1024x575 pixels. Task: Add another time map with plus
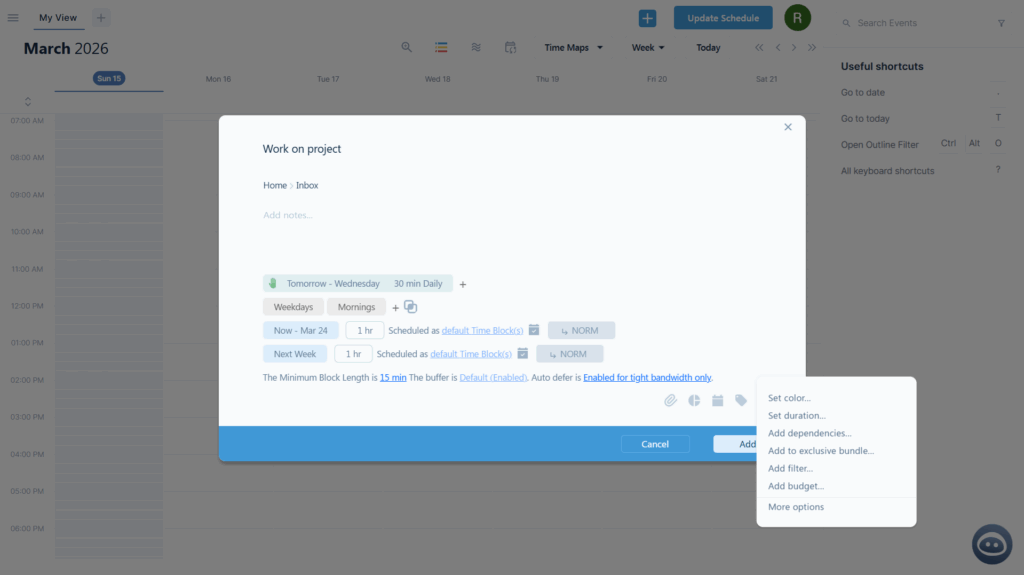(395, 308)
